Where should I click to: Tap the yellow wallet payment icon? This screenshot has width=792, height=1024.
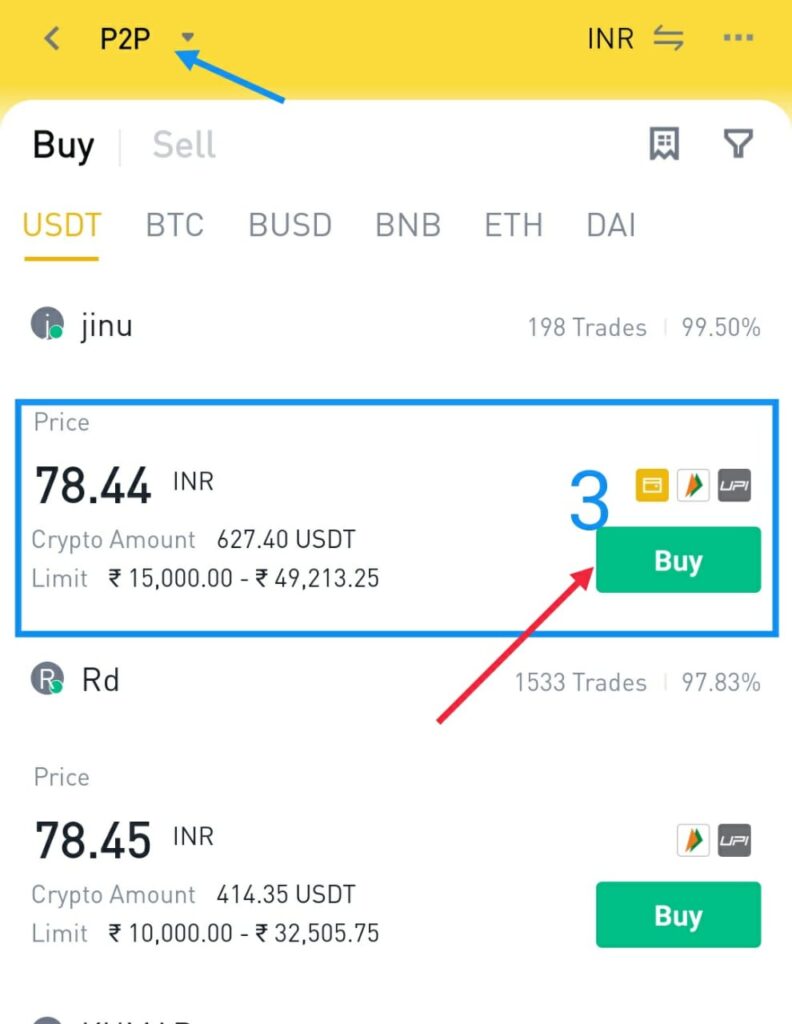pos(652,485)
